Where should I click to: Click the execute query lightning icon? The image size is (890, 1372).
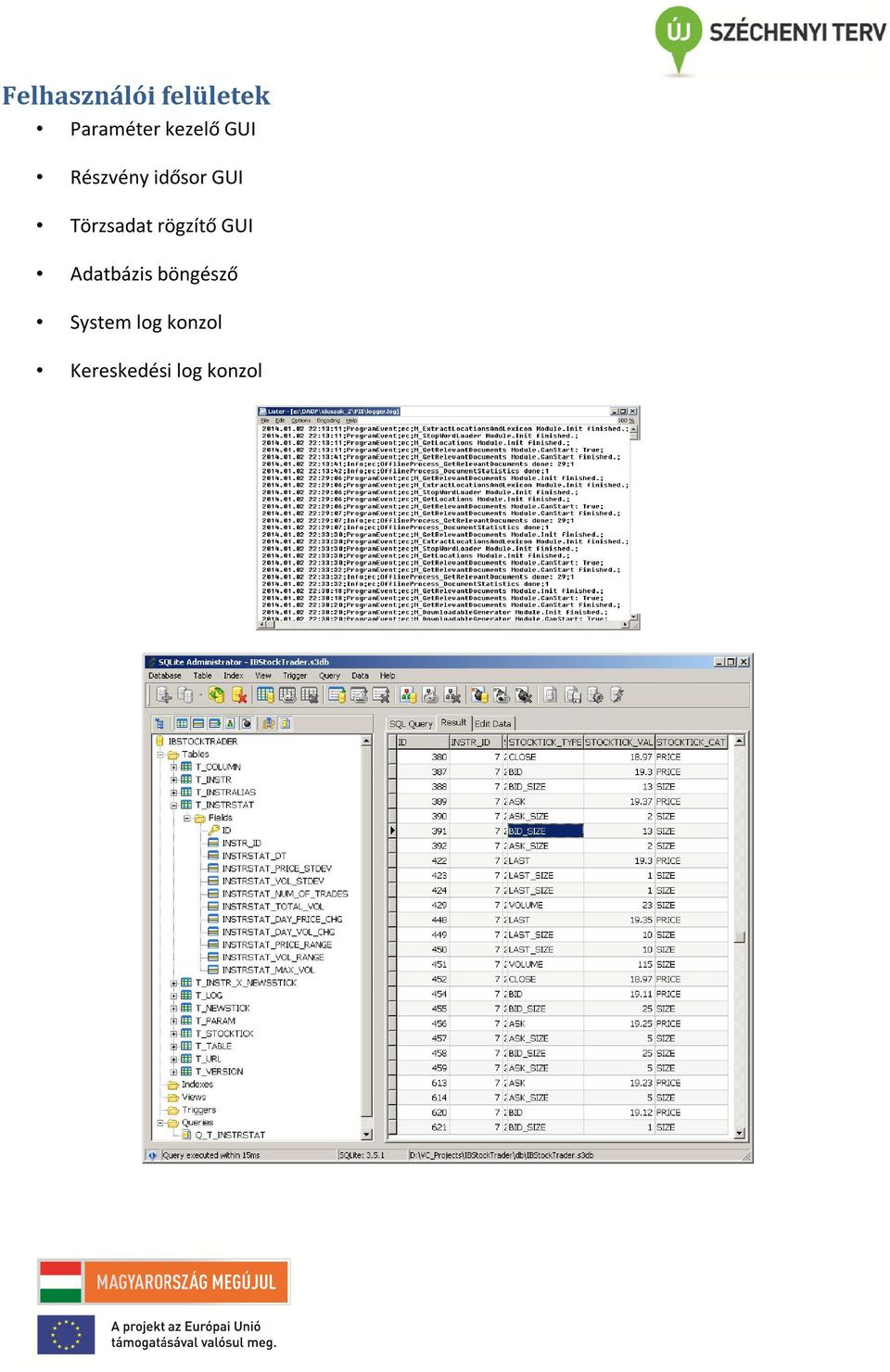click(617, 694)
